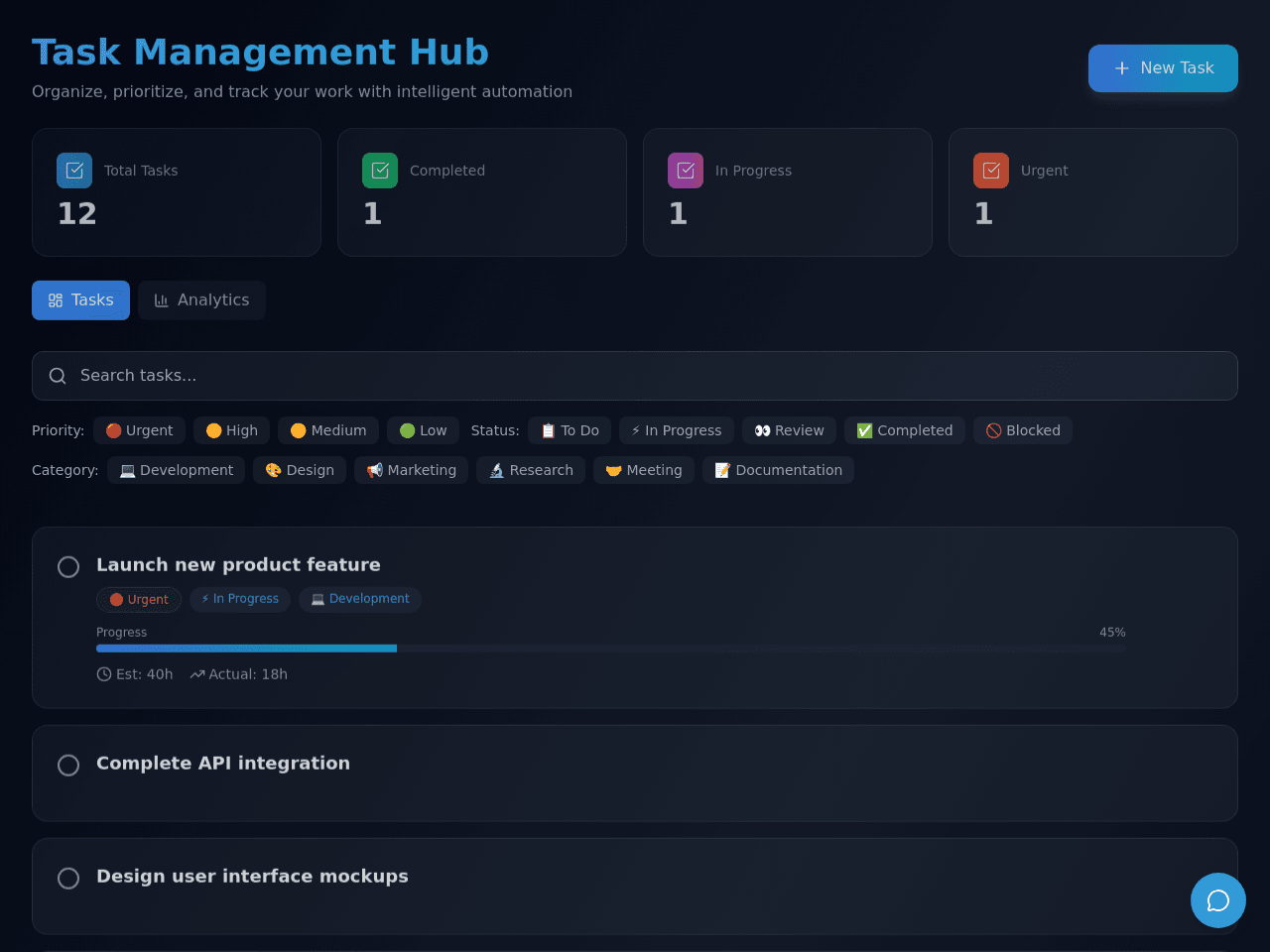Click the Actual: 18h trend icon
Screen dimensions: 1270x952
(197, 674)
